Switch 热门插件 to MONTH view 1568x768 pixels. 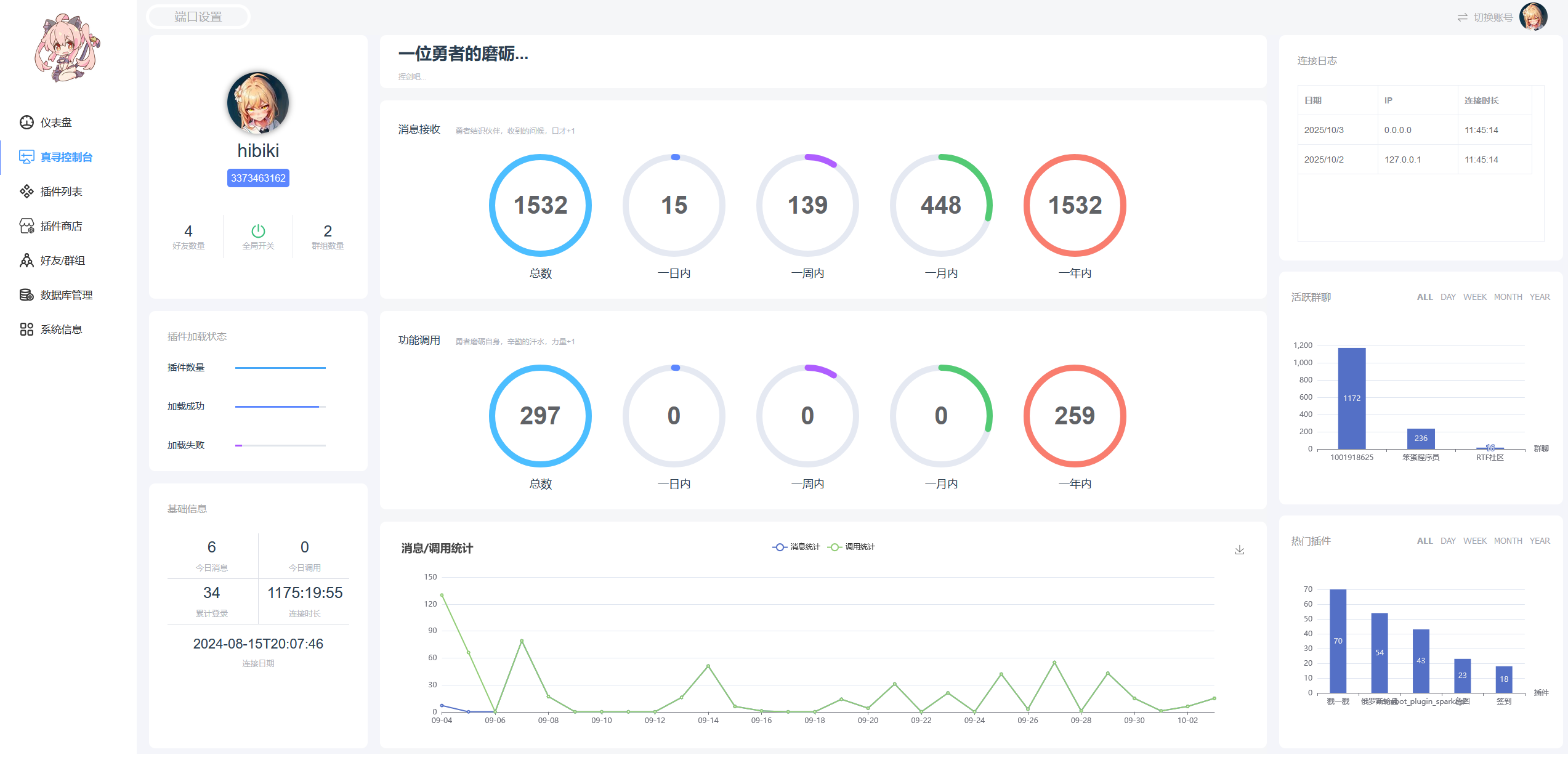pyautogui.click(x=1508, y=541)
